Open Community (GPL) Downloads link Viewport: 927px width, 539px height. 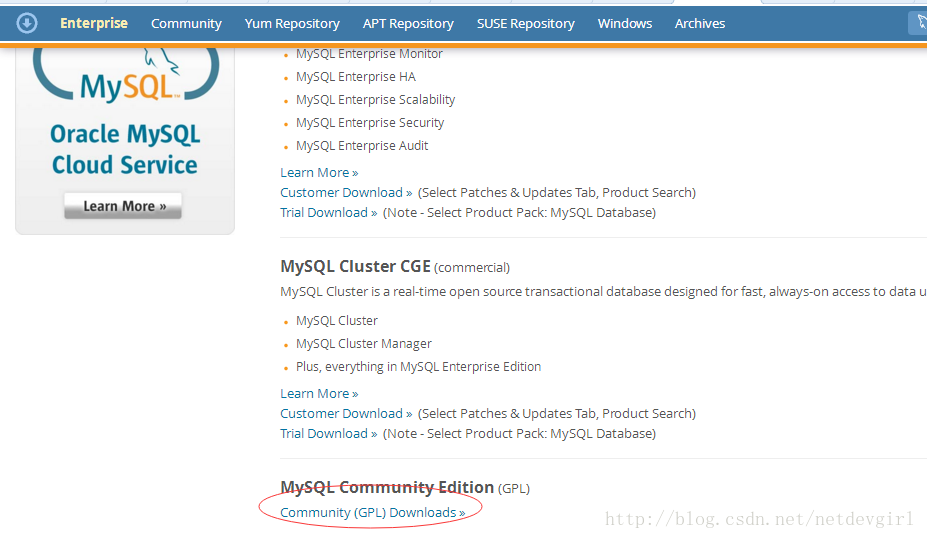(x=372, y=512)
